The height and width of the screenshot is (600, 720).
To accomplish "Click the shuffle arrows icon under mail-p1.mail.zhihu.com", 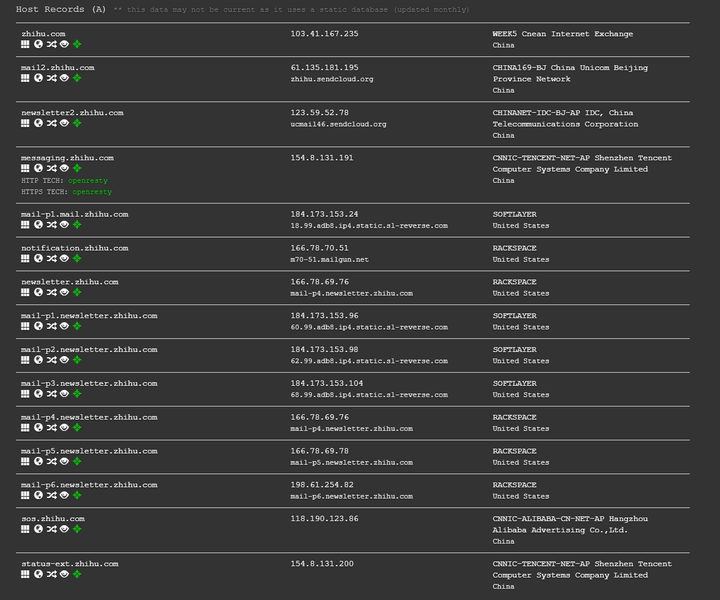I will click(x=51, y=224).
